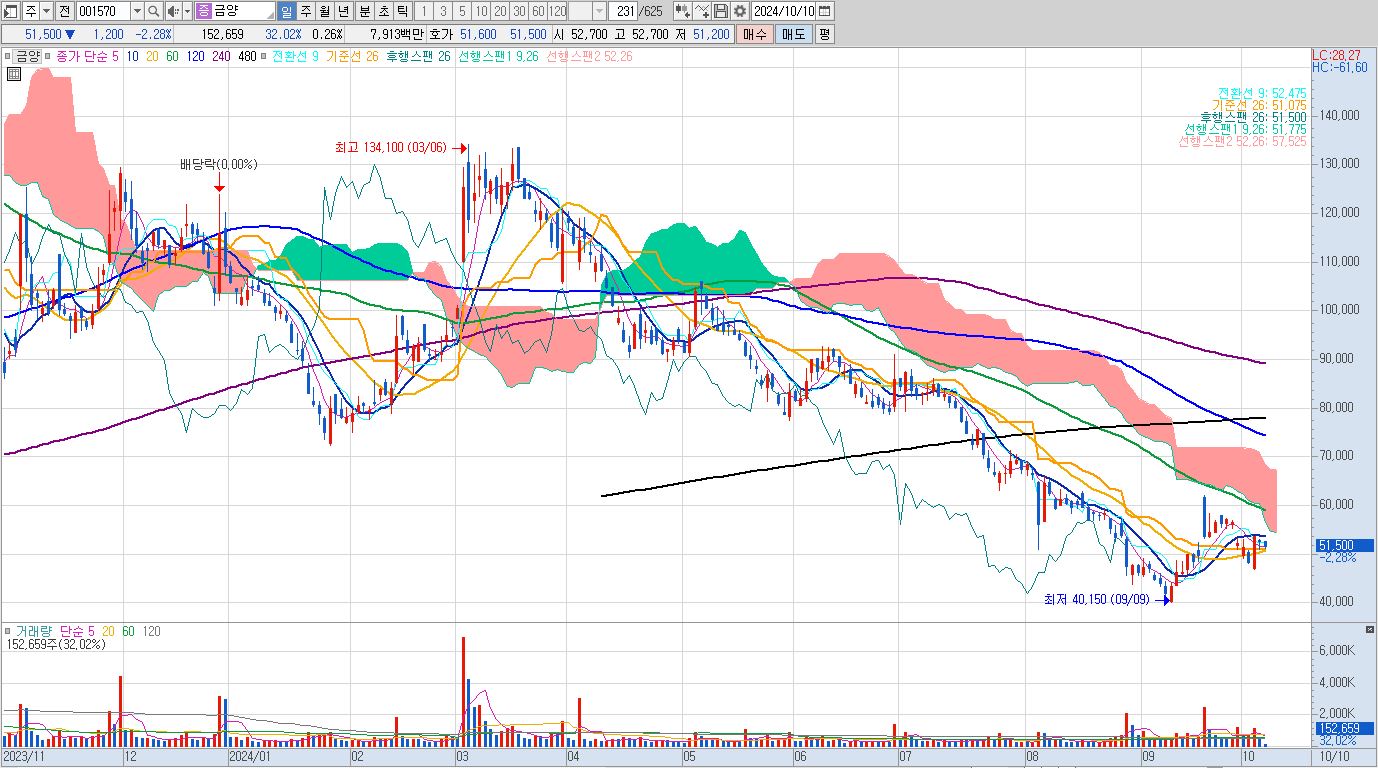The image size is (1378, 768).
Task: Select the 60 interval tab
Action: pos(538,11)
